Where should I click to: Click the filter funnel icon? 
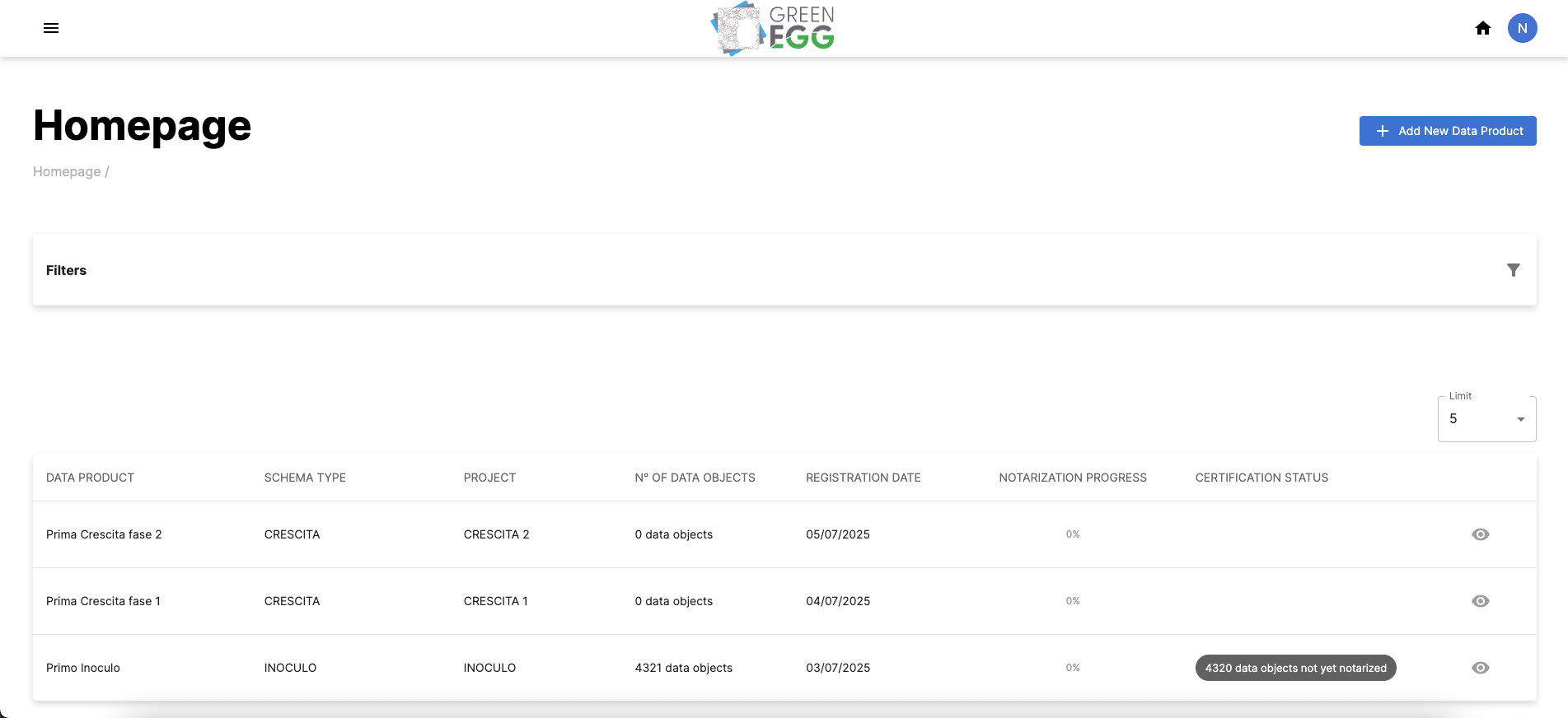1513,270
